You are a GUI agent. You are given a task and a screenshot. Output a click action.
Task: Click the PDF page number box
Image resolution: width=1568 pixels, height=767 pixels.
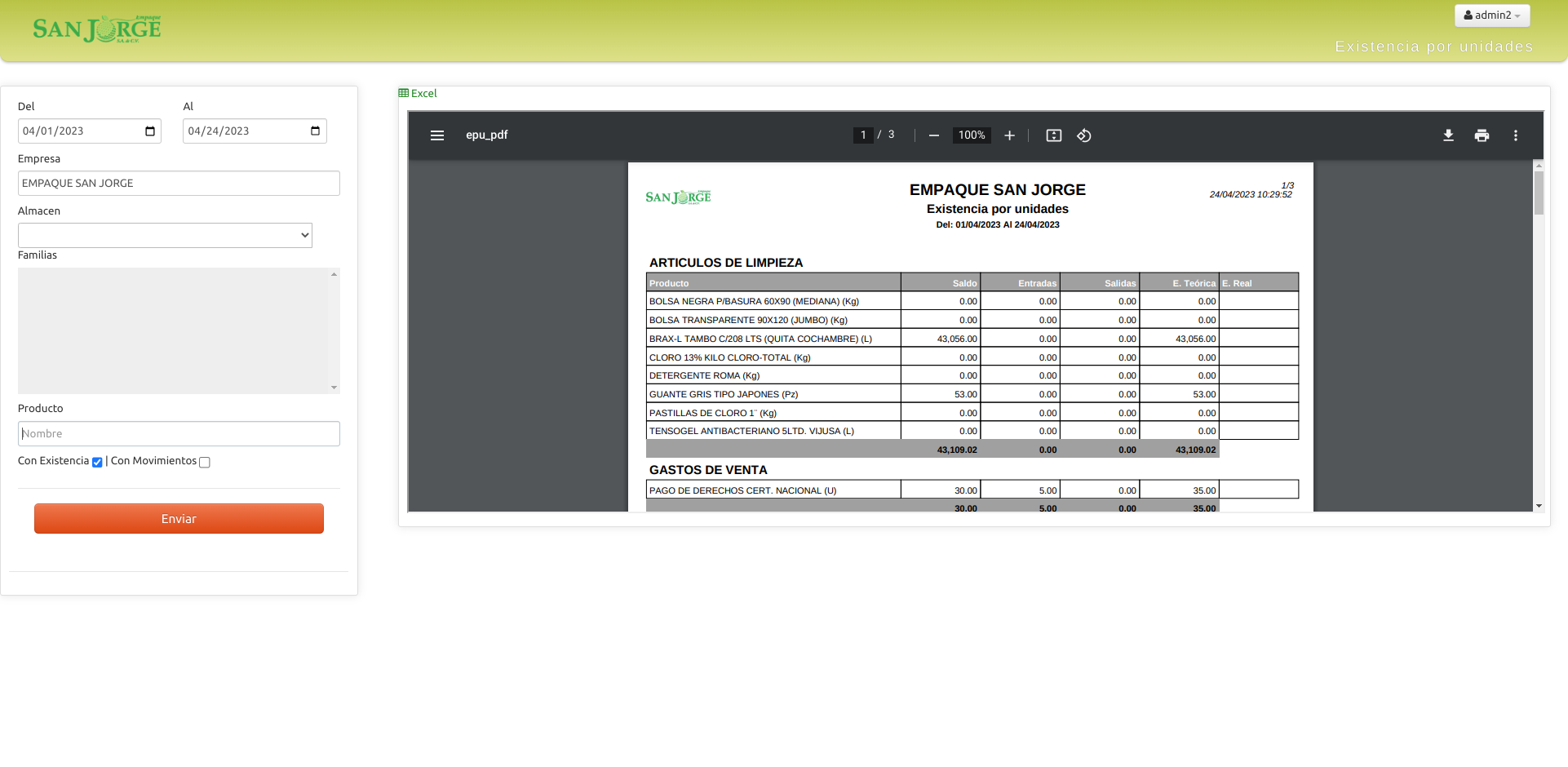click(x=863, y=135)
